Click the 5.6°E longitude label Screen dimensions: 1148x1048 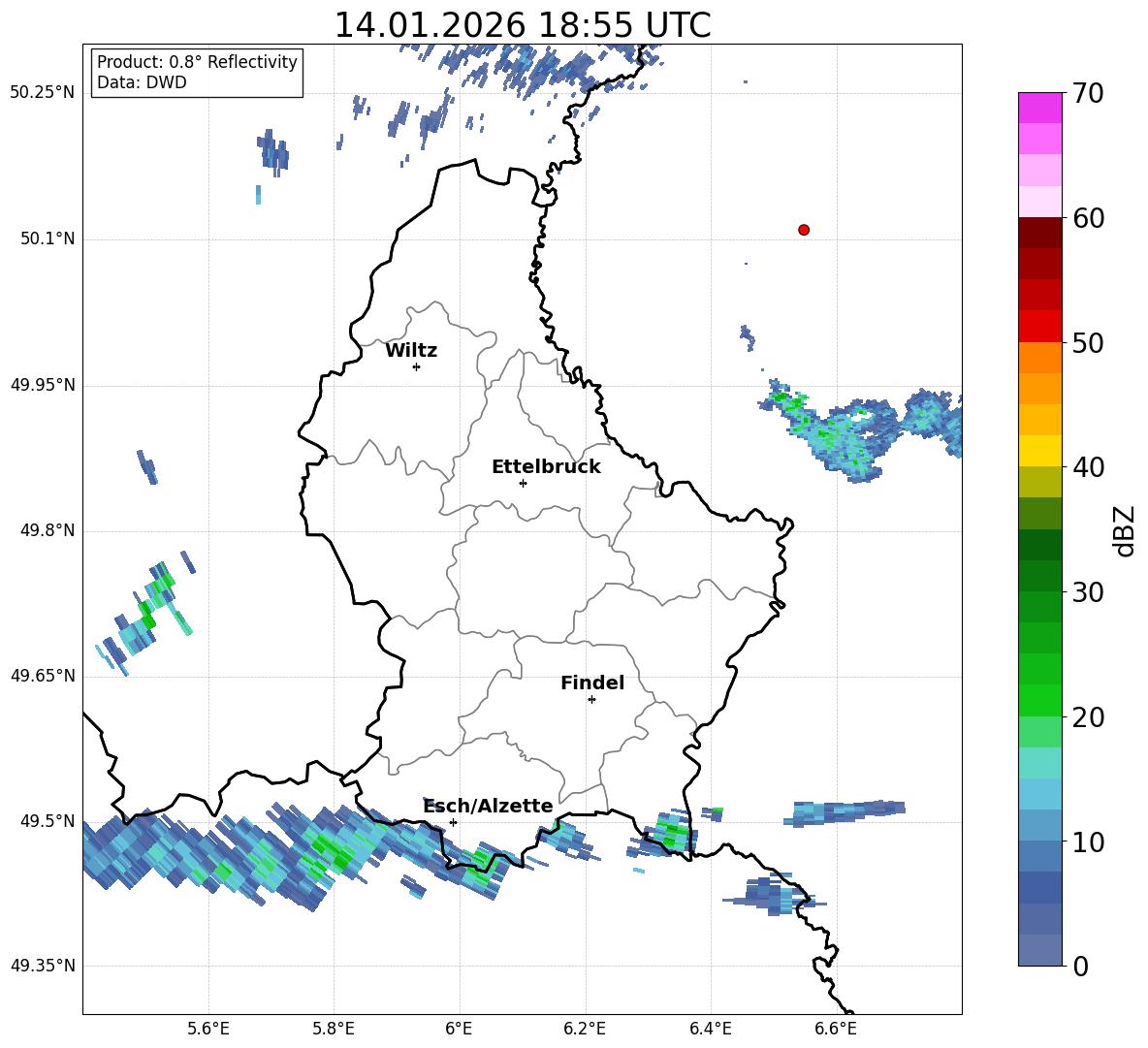pos(208,1030)
